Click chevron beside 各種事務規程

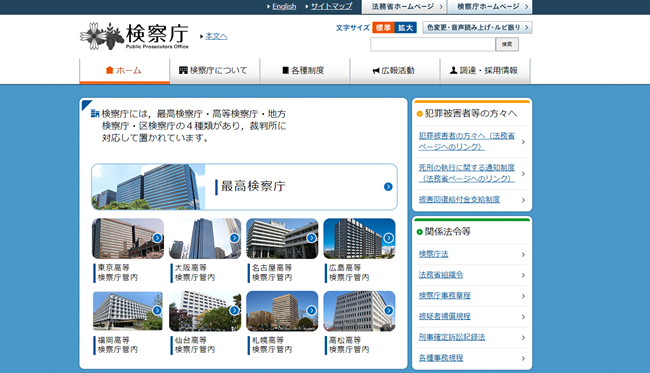[x=523, y=358]
